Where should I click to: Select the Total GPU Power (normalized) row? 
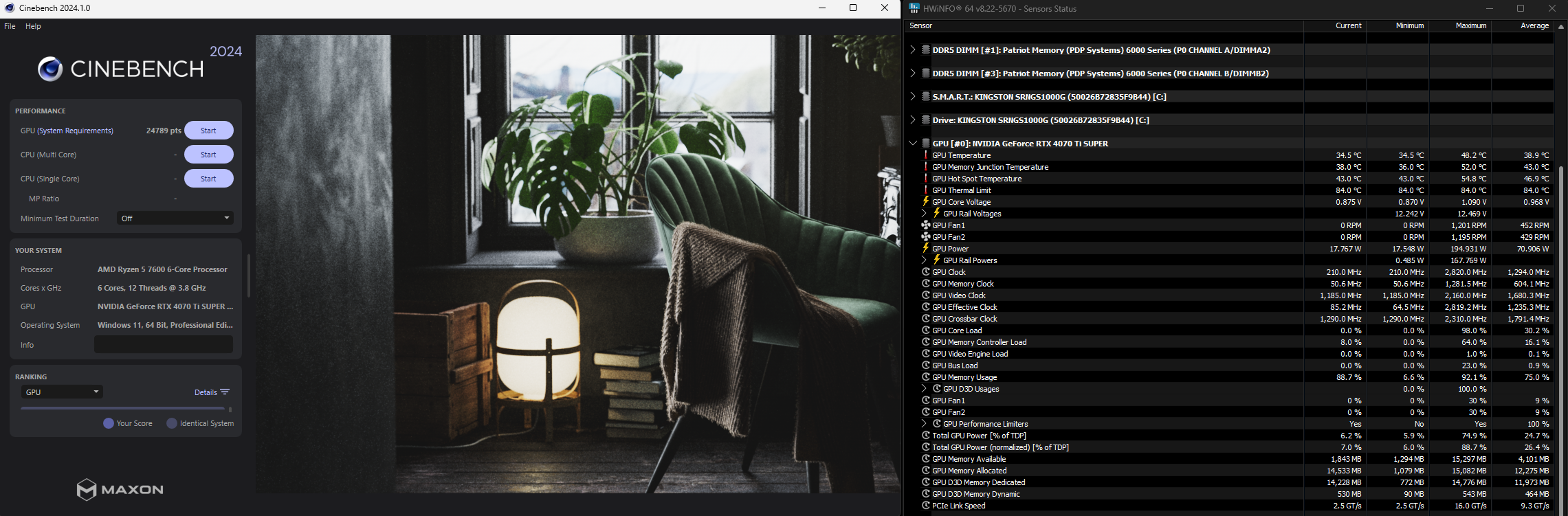pos(1229,447)
